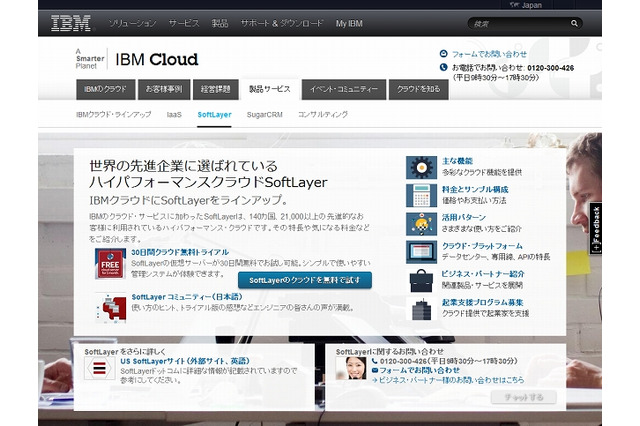Switch to the お客様事例 tab
640x426 pixels.
click(x=164, y=89)
